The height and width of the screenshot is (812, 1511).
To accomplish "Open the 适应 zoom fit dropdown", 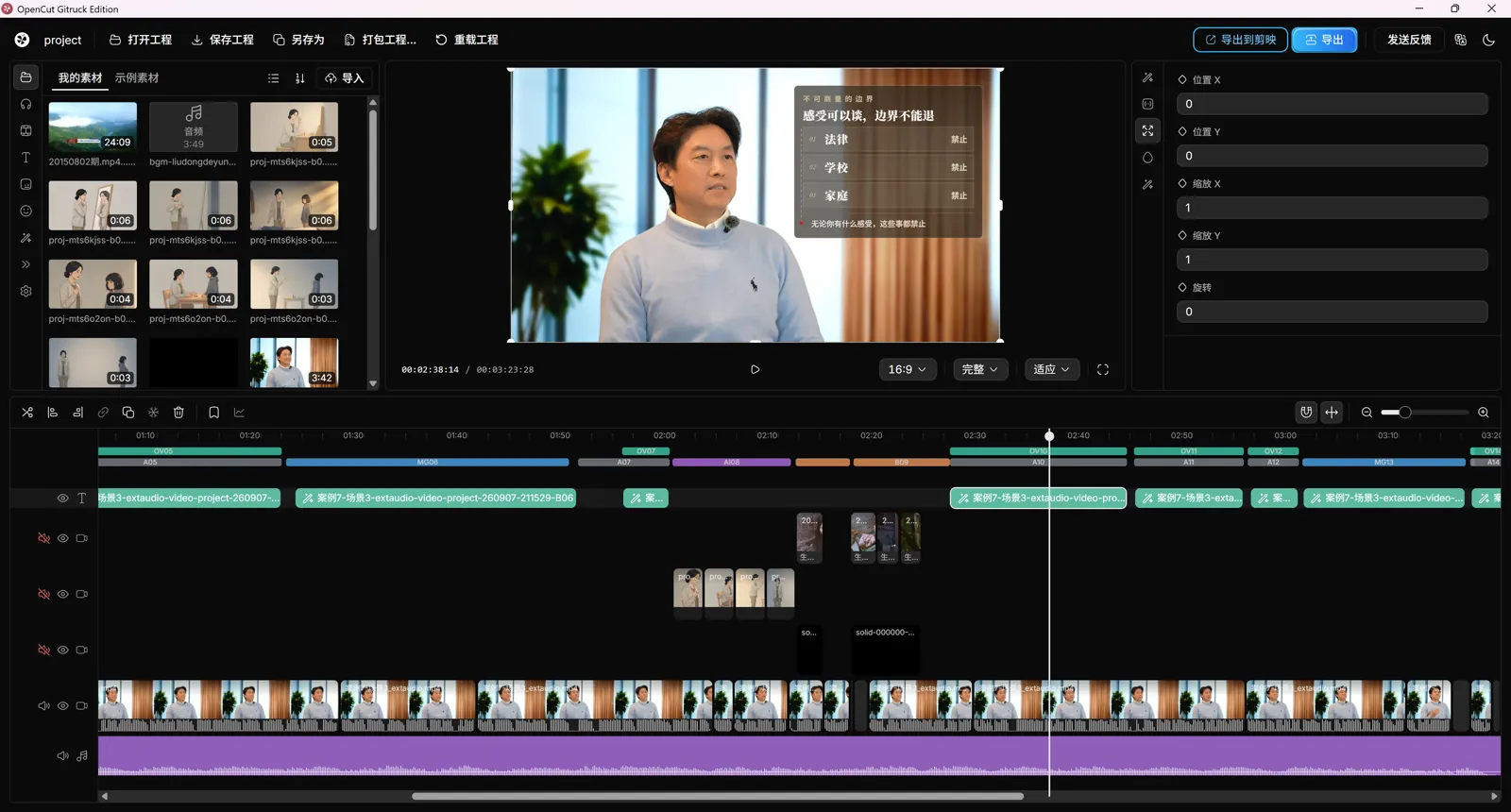I will (1052, 369).
